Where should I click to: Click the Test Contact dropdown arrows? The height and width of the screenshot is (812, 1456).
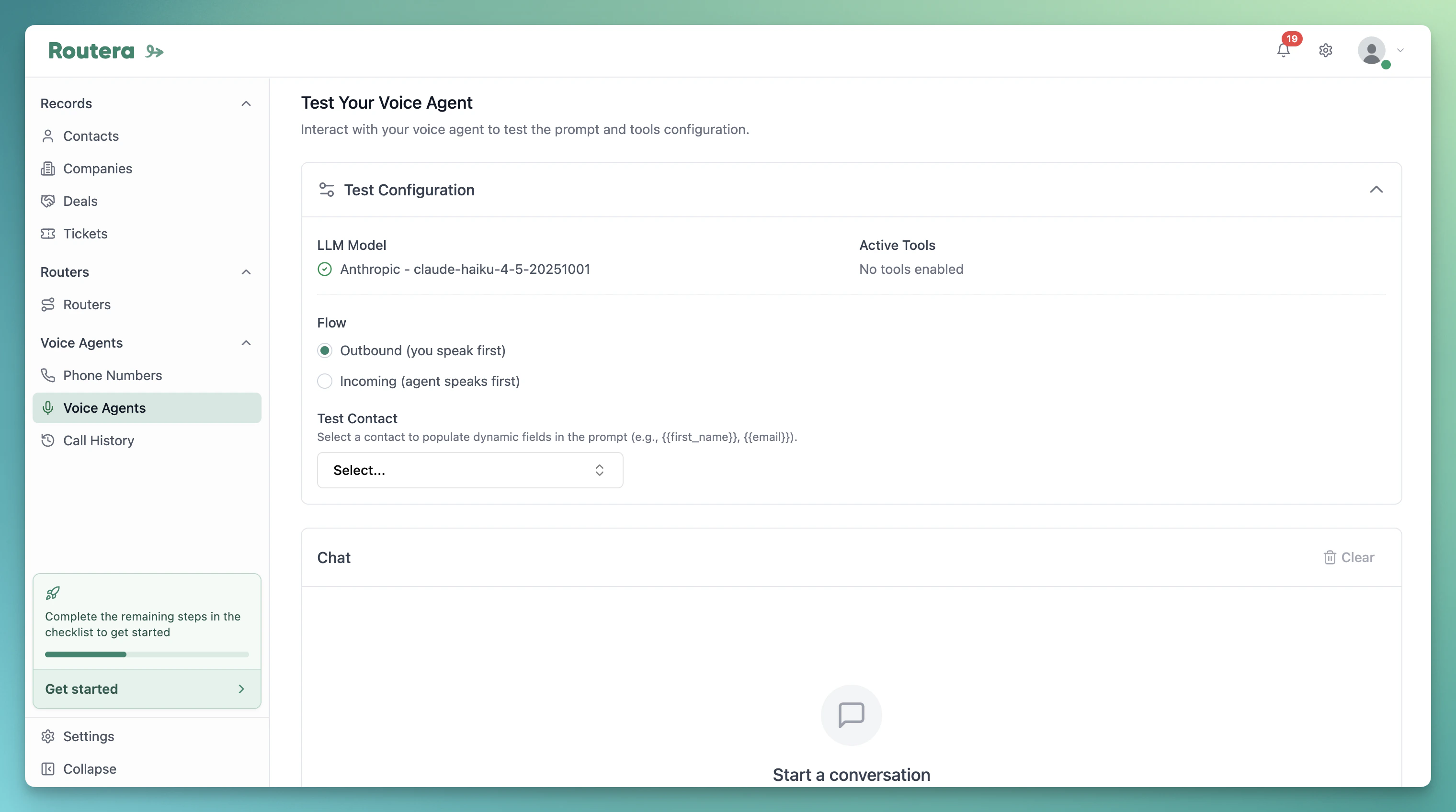point(599,470)
